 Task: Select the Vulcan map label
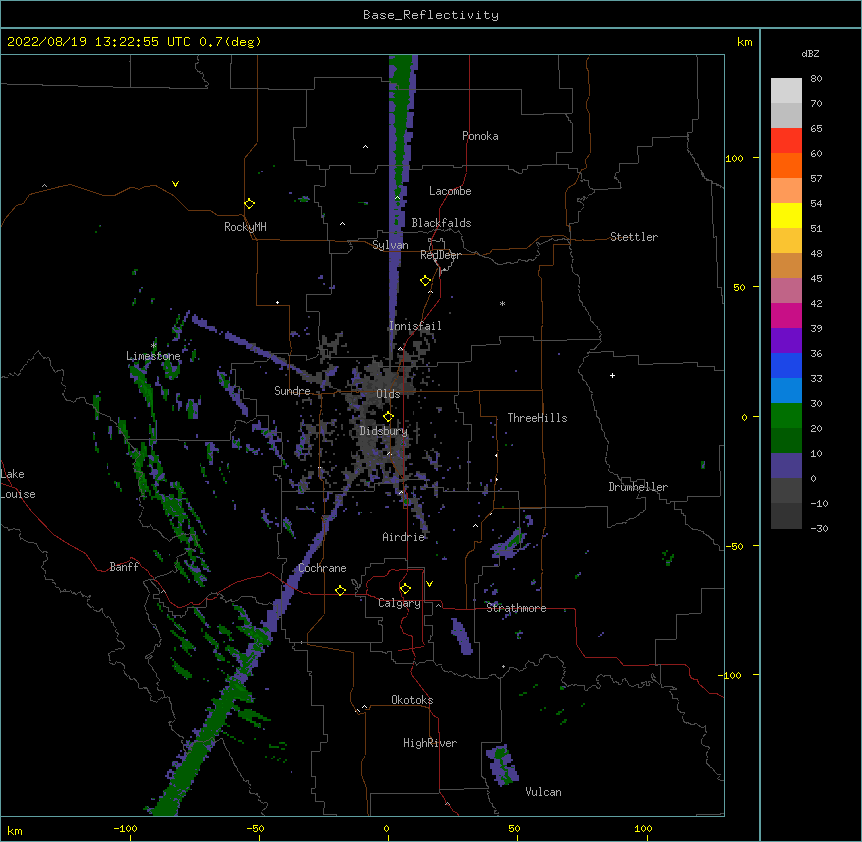(x=543, y=792)
